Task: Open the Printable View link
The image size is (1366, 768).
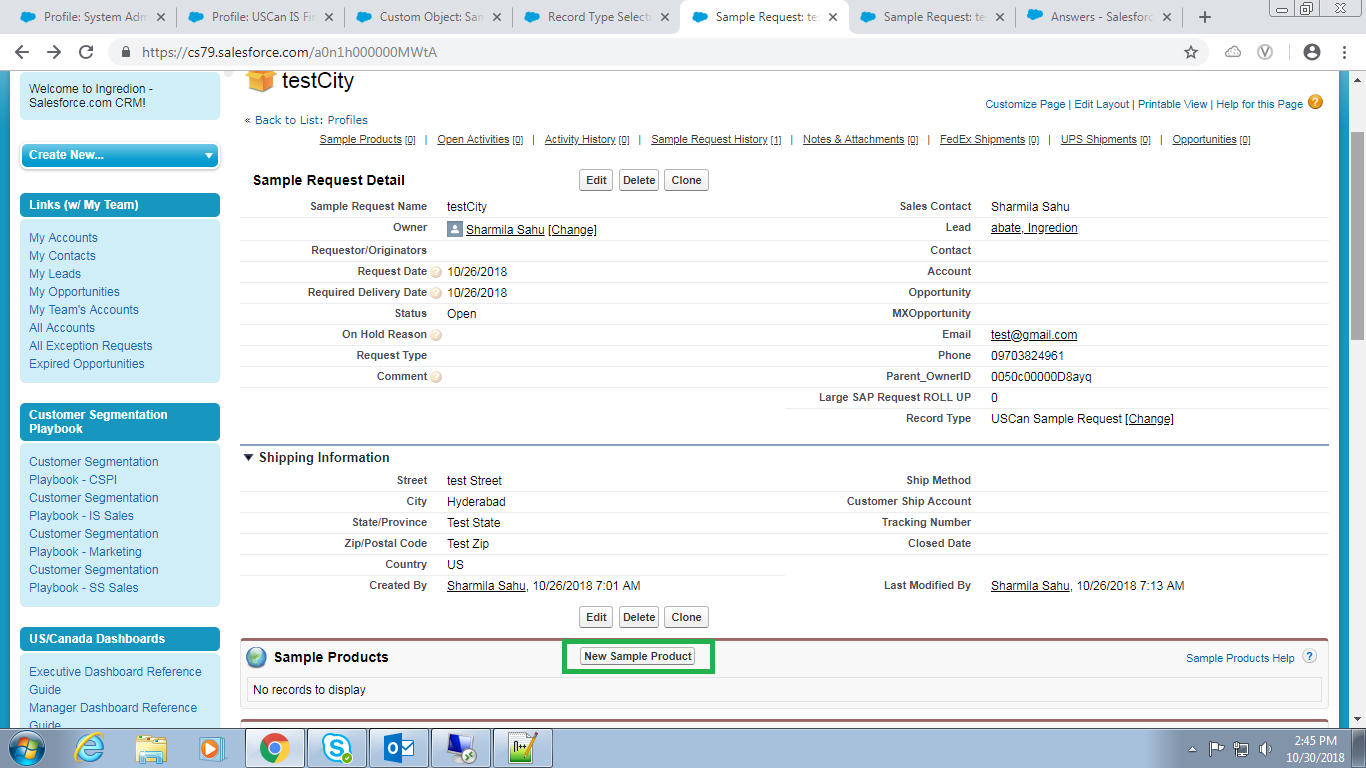Action: click(1173, 104)
